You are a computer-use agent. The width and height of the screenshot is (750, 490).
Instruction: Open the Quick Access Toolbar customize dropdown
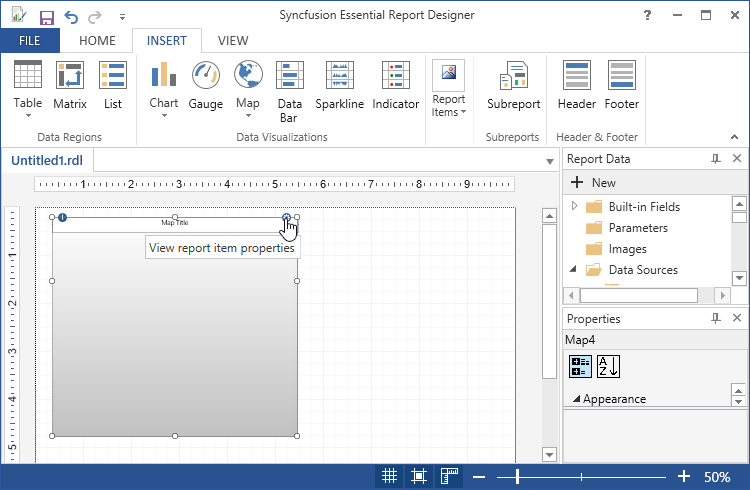[122, 17]
